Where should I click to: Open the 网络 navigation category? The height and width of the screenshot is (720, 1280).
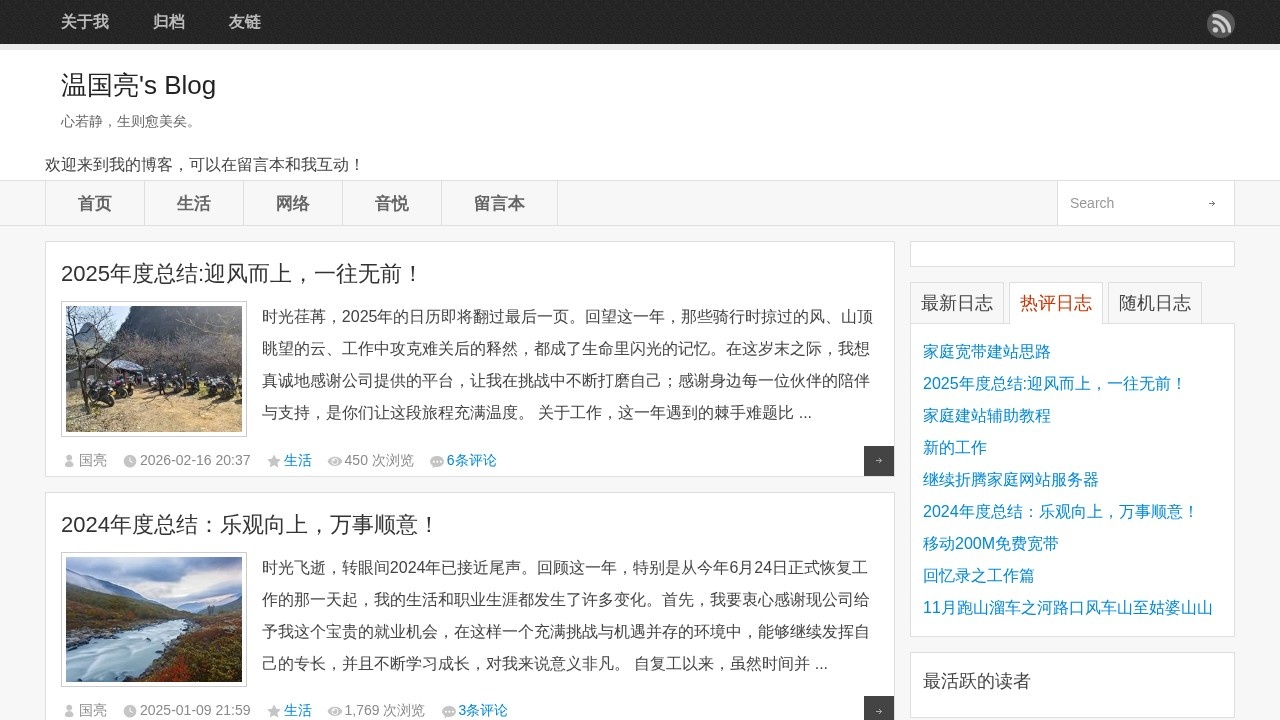pyautogui.click(x=293, y=203)
